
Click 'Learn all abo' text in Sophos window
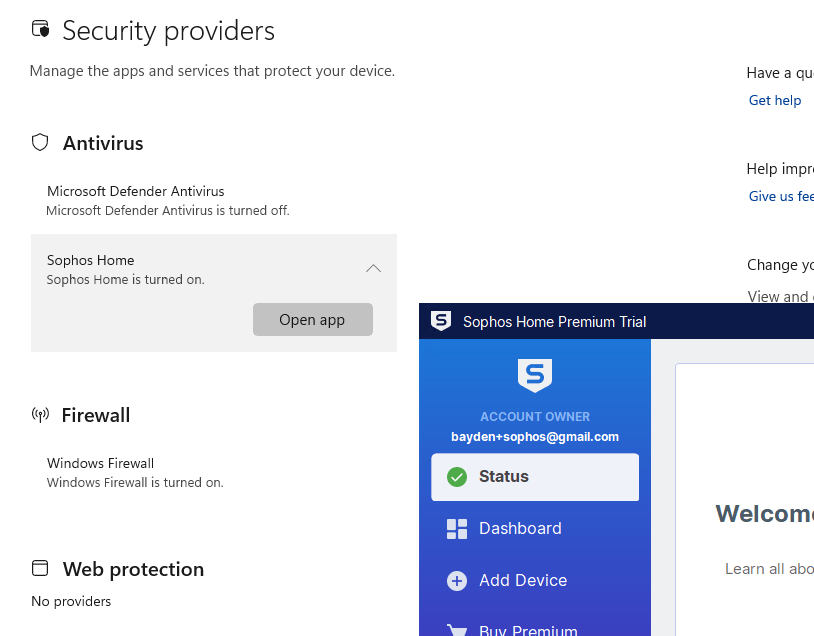coord(769,569)
